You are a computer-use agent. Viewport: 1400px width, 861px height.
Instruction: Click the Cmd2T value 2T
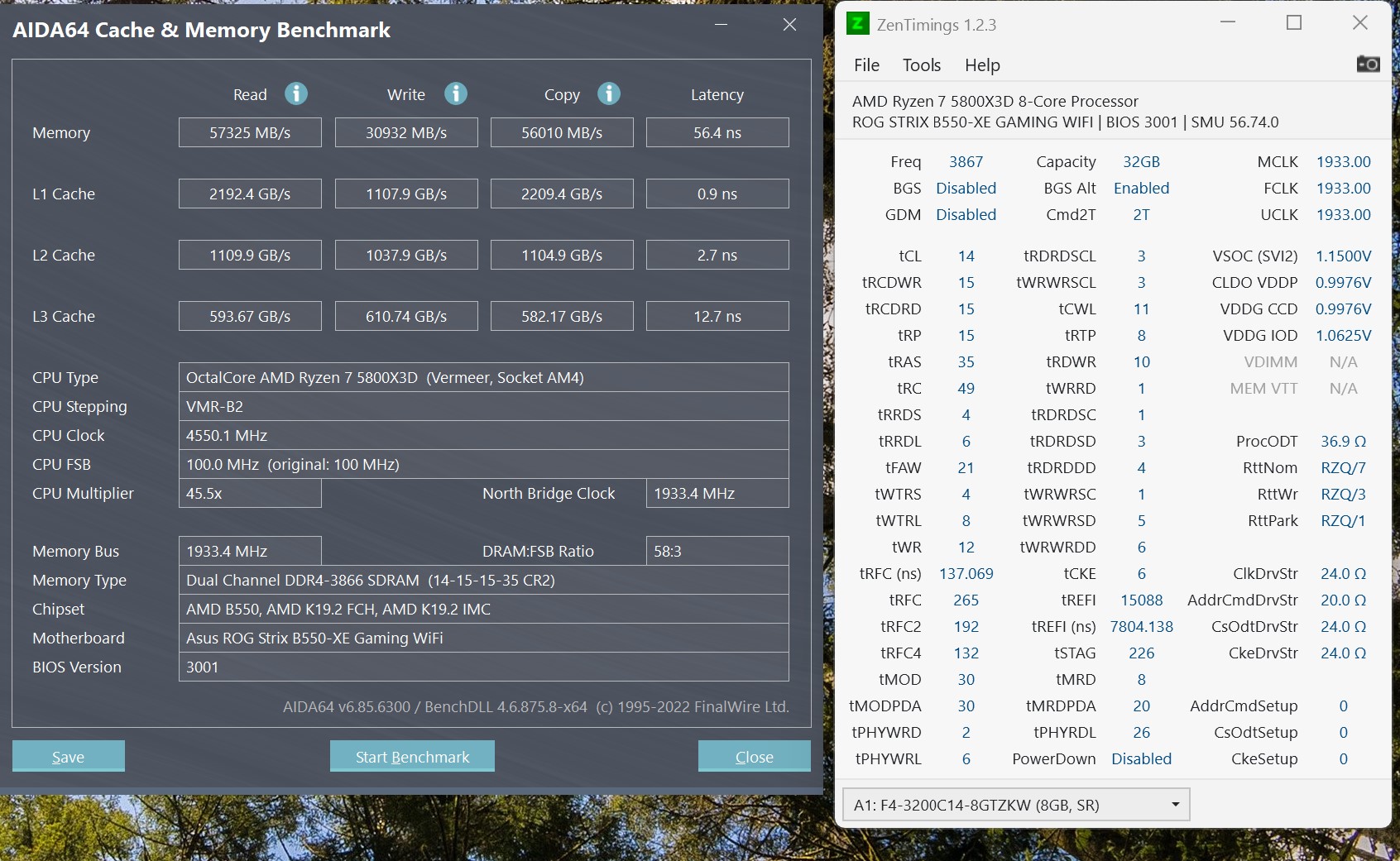point(1141,215)
